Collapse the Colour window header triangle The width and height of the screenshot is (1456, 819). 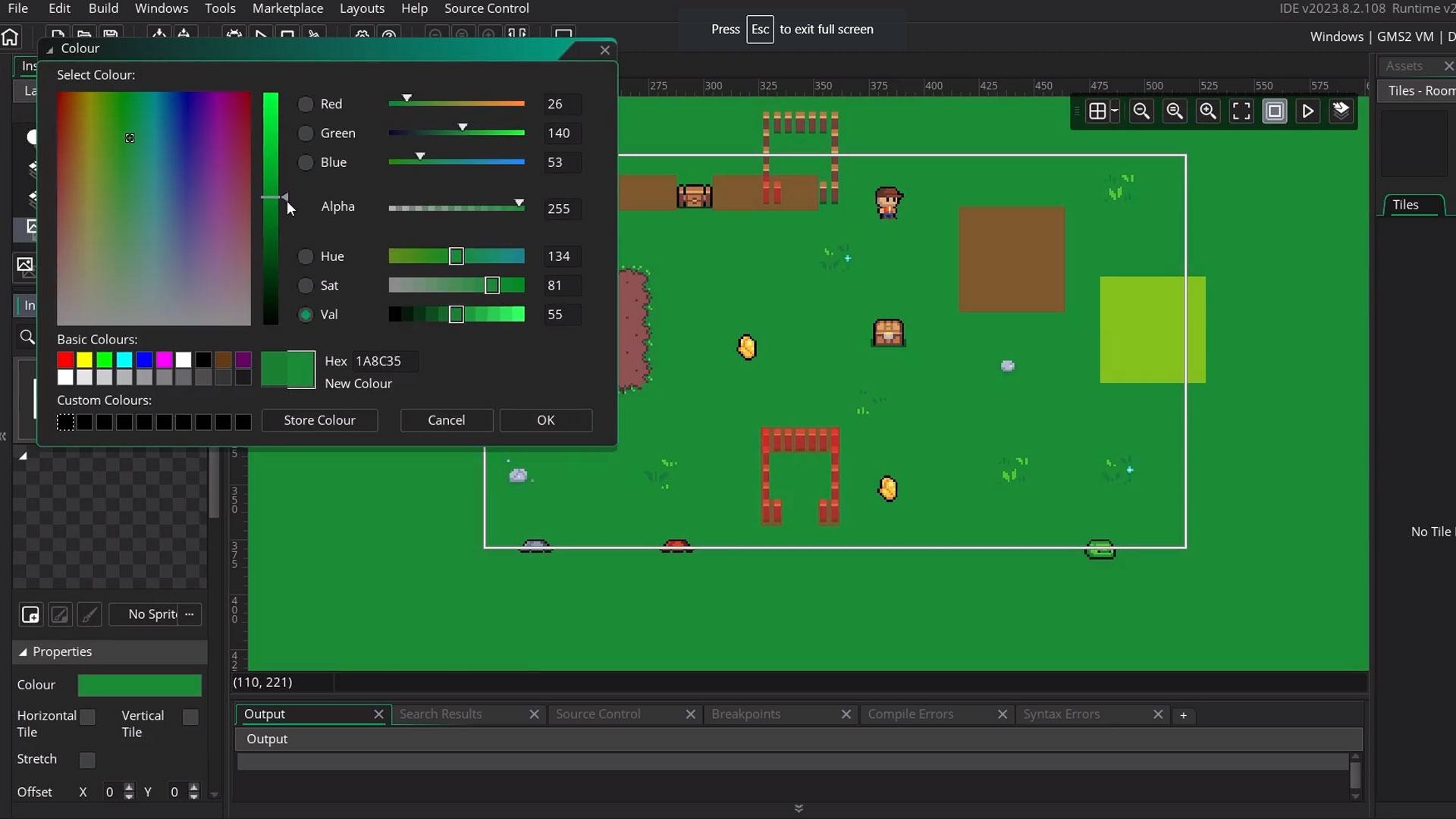(49, 49)
